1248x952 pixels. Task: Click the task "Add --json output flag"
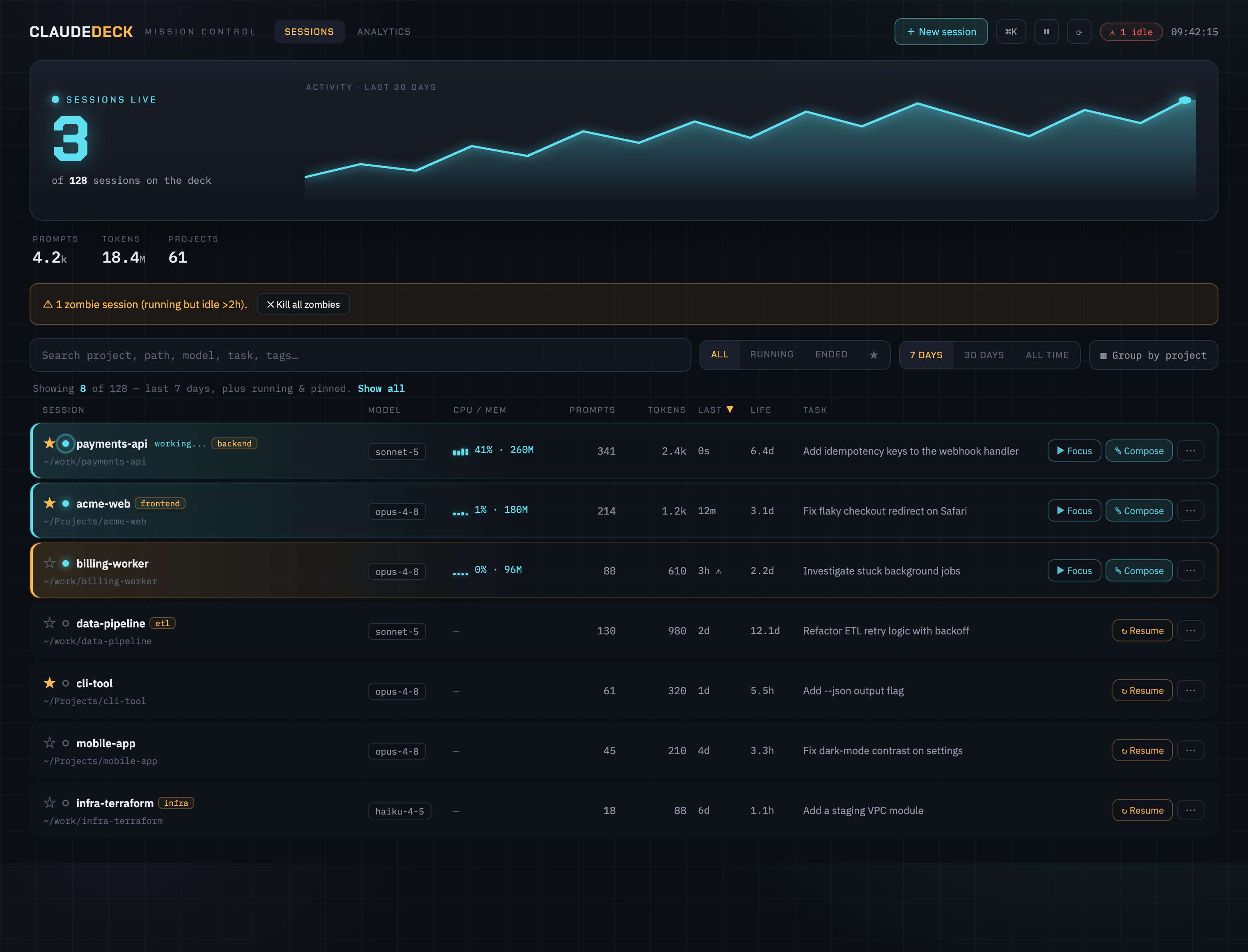[853, 690]
